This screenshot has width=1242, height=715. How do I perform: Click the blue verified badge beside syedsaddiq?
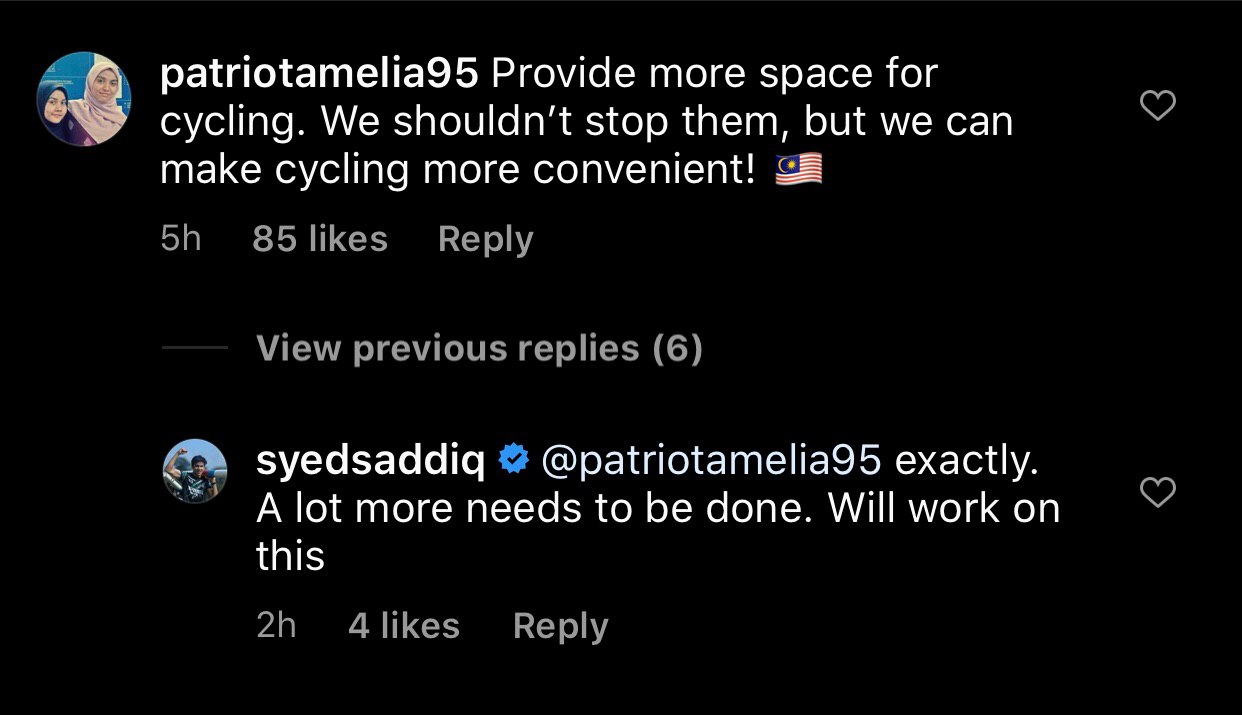pyautogui.click(x=513, y=460)
